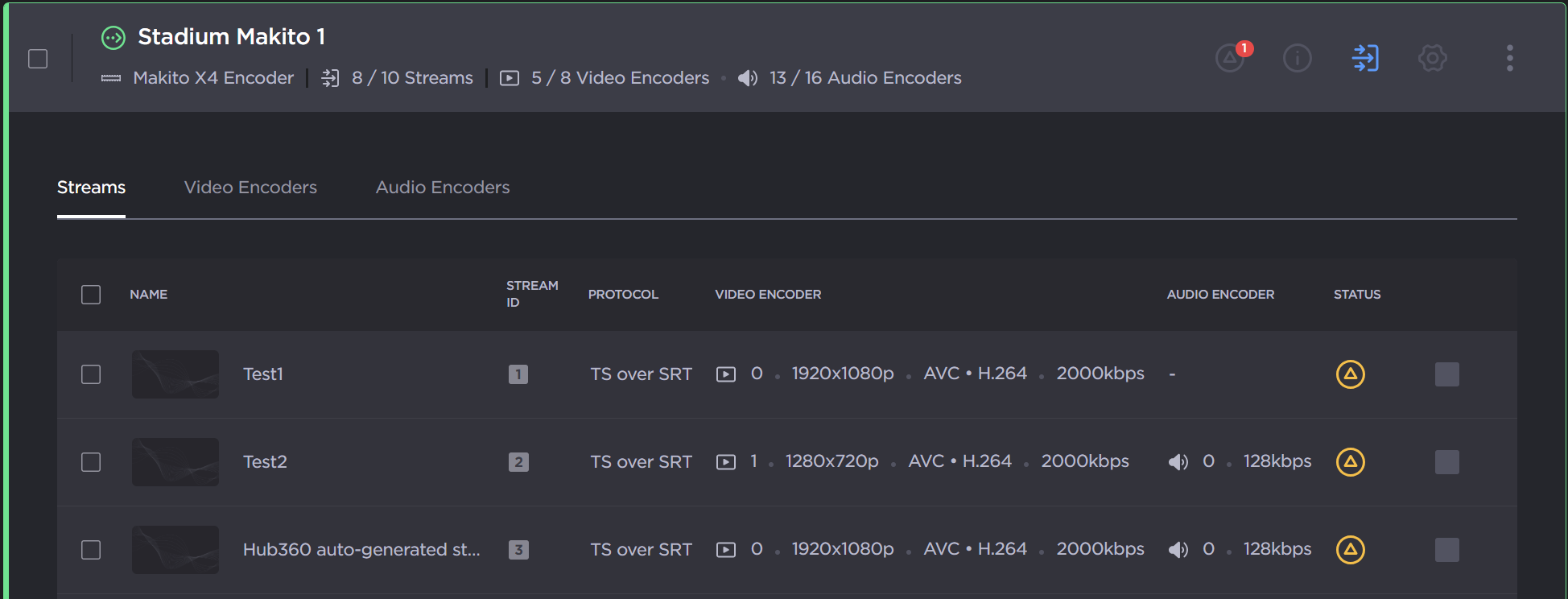Image resolution: width=1568 pixels, height=599 pixels.
Task: Click the 128kbps audio bitrate in Test2 row
Action: tap(1277, 461)
